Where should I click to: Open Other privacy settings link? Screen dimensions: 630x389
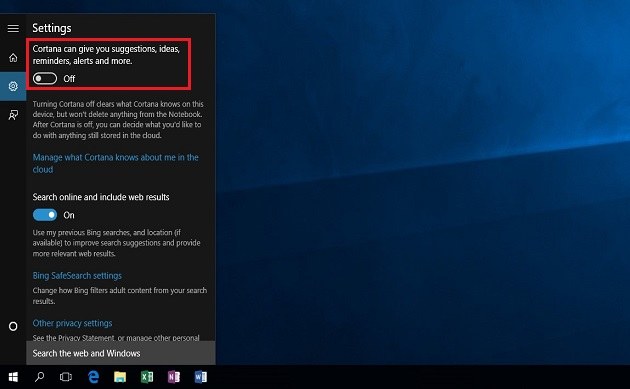(x=72, y=323)
